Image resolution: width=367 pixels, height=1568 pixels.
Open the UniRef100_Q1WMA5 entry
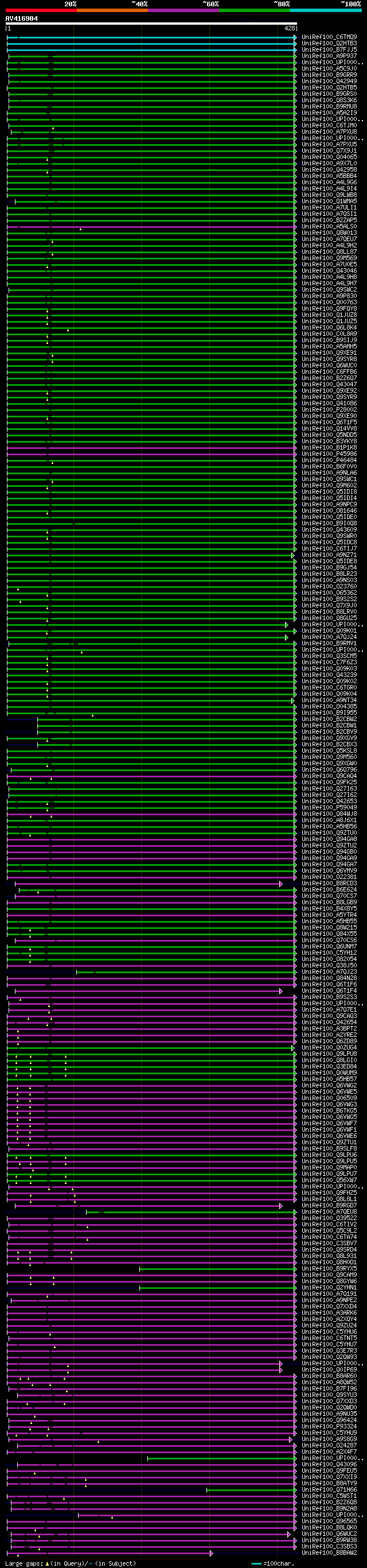point(329,201)
